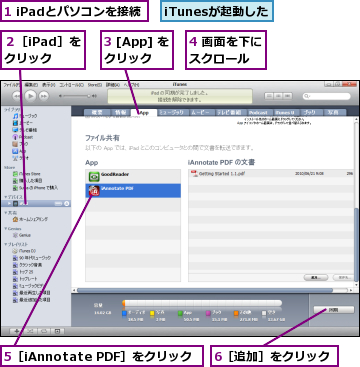Click the shuffle button at bottom
This screenshot has width=360, height=367.
(x=30, y=331)
